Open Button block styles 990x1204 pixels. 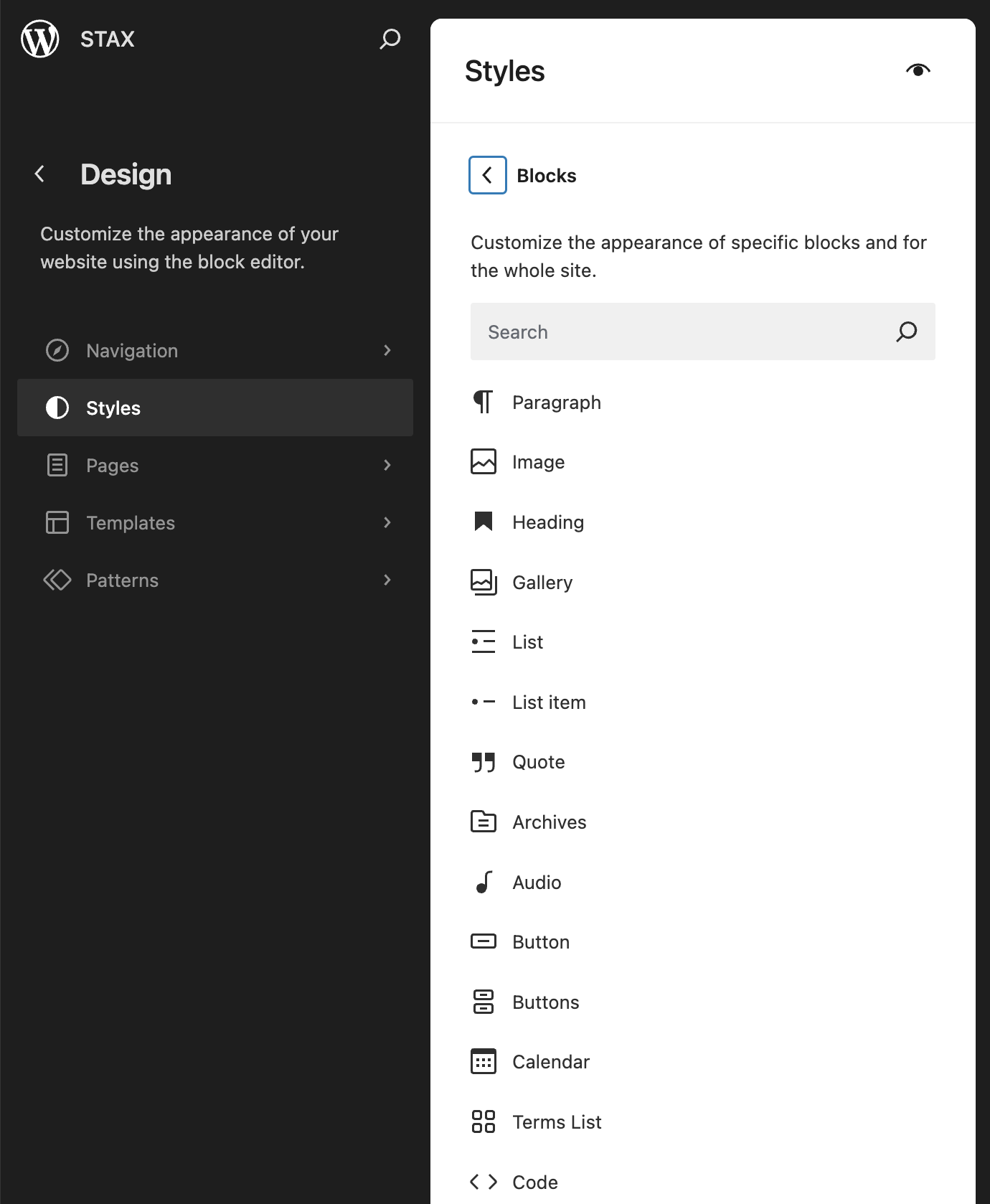pos(703,941)
